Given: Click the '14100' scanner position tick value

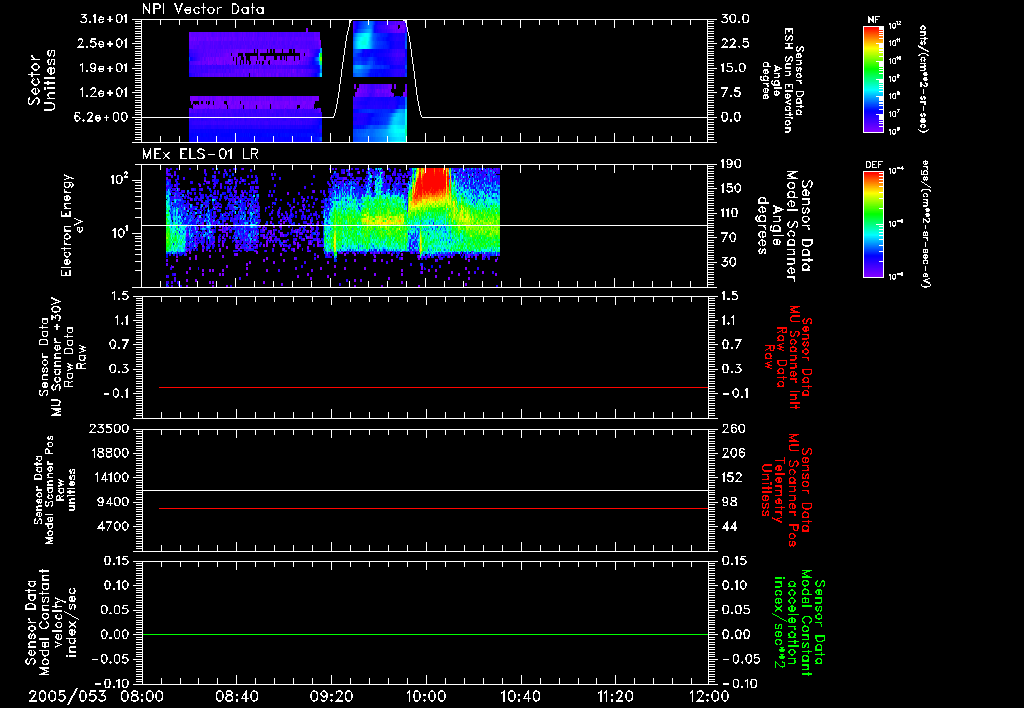Looking at the screenshot, I should click(108, 477).
